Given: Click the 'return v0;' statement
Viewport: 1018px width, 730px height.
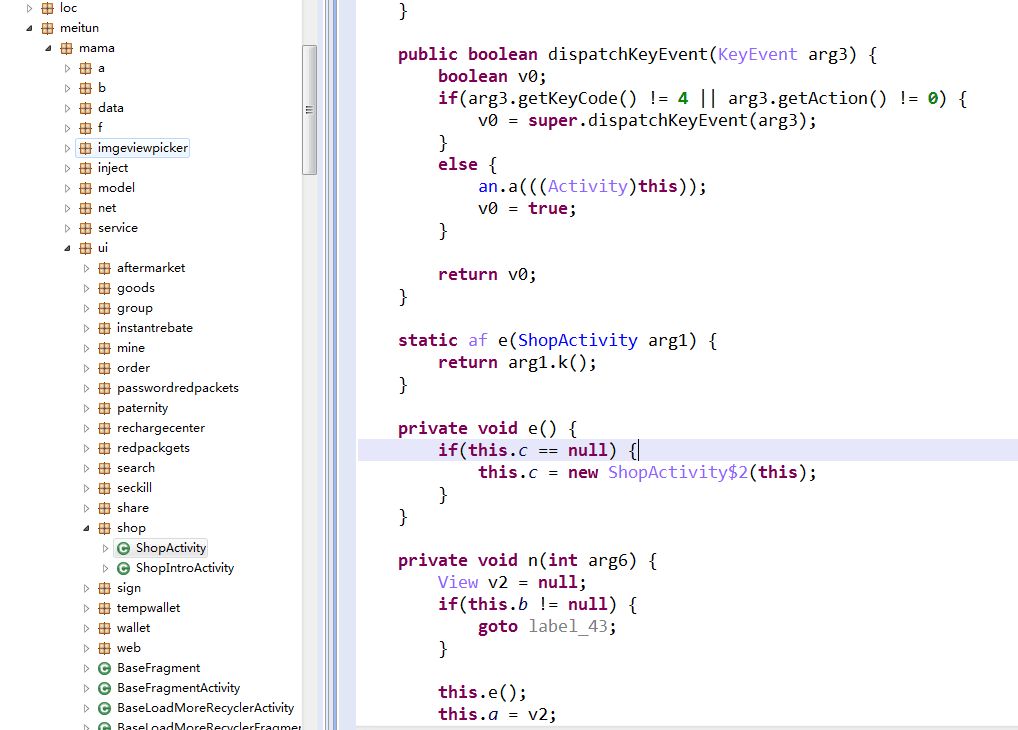Looking at the screenshot, I should 488,275.
